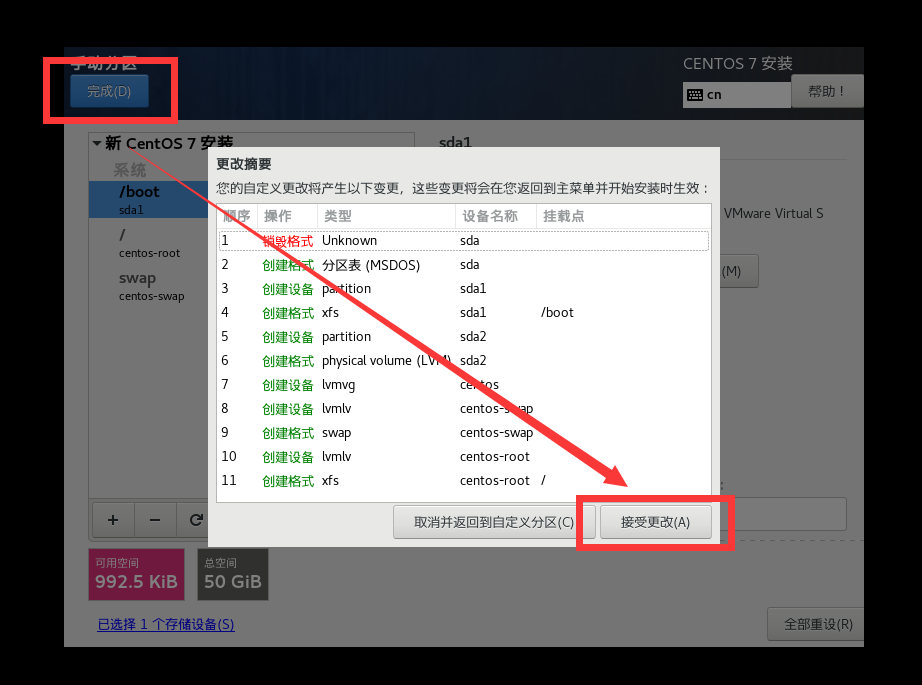
Task: Add a new mount point with the + icon
Action: 112,520
